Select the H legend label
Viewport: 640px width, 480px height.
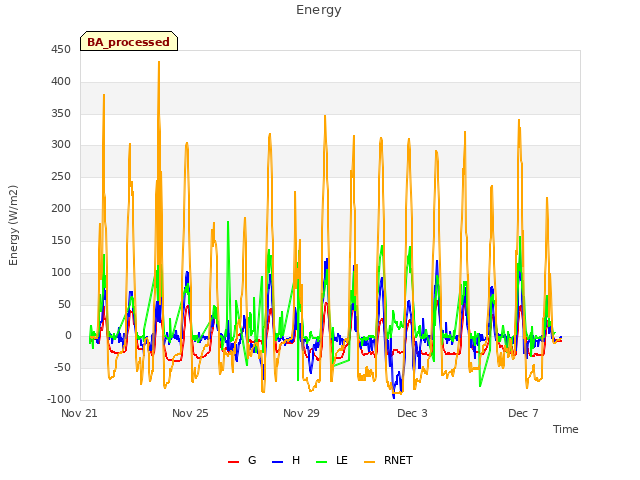(x=296, y=460)
